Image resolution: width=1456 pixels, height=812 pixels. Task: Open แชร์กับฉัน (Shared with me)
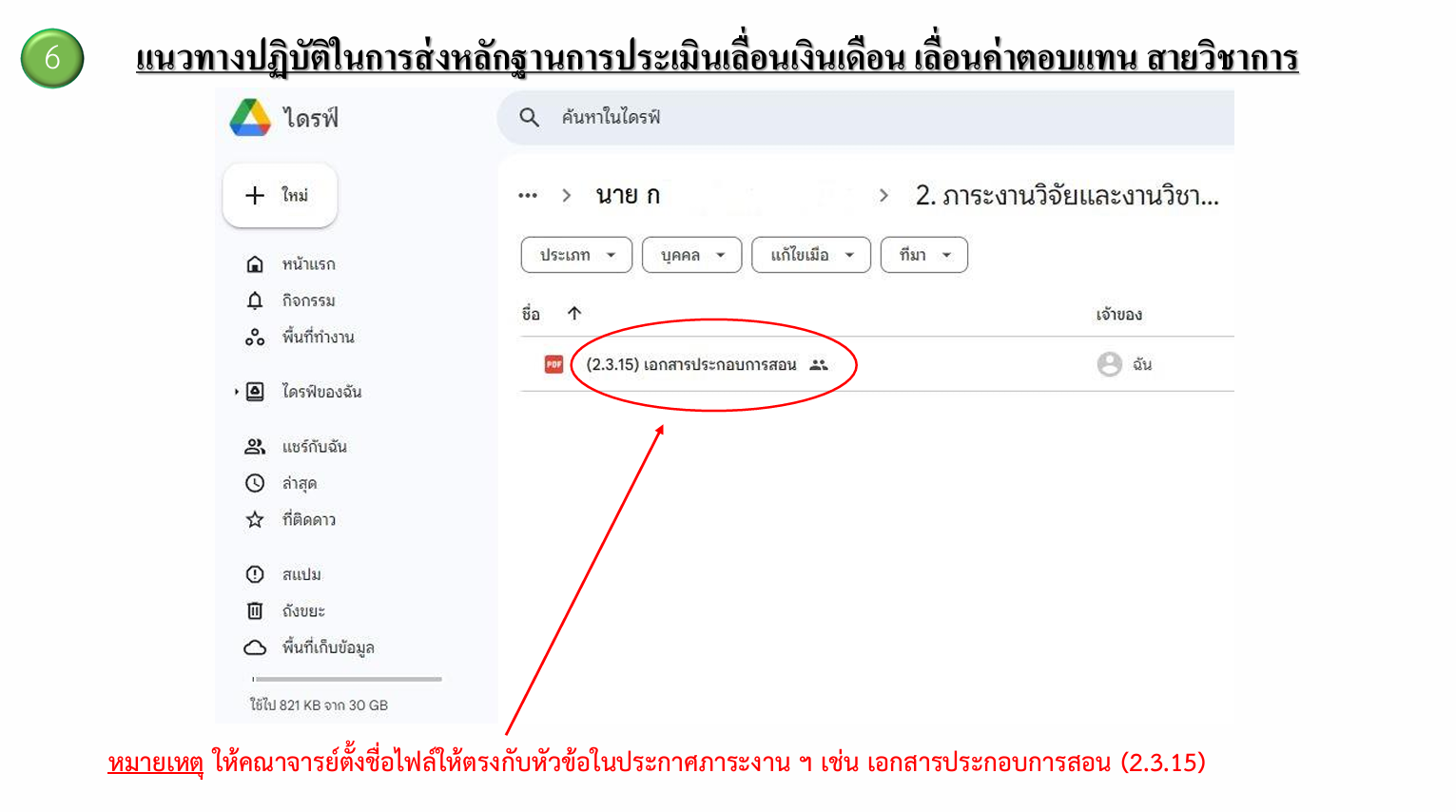pyautogui.click(x=315, y=447)
